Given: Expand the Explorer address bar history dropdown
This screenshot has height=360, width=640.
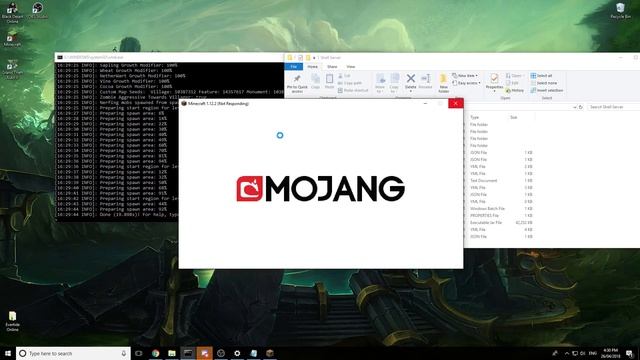Looking at the screenshot, I should pos(575,107).
